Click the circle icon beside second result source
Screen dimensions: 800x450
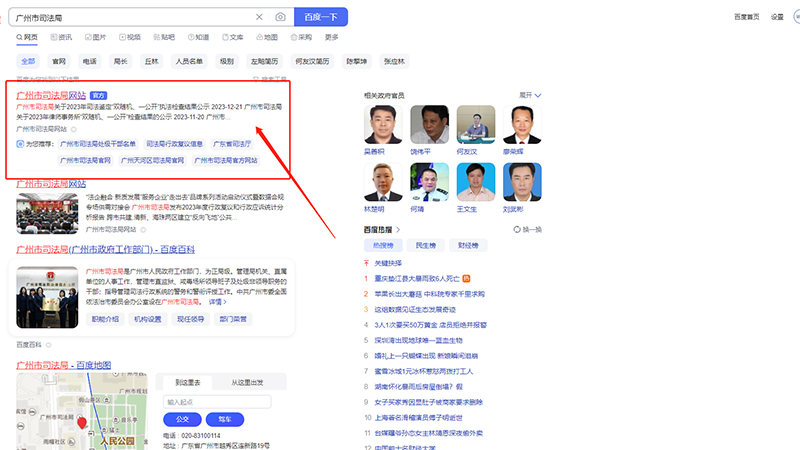point(143,230)
